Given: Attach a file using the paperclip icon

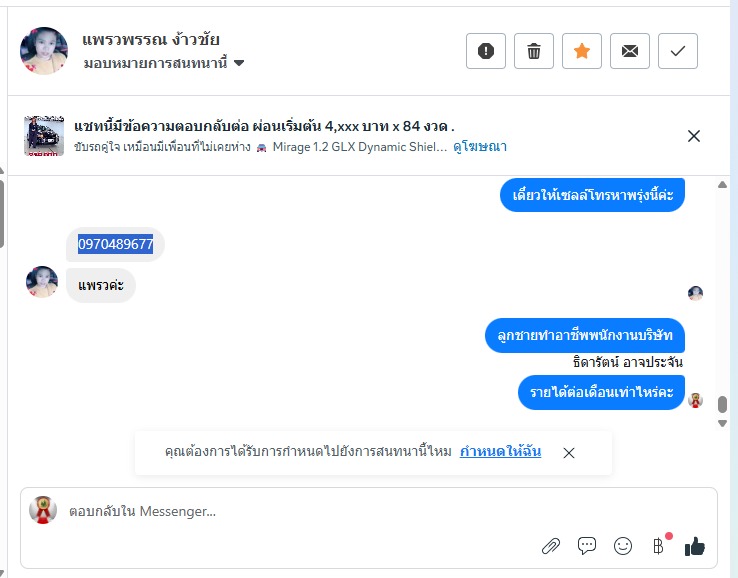Looking at the screenshot, I should tap(551, 546).
